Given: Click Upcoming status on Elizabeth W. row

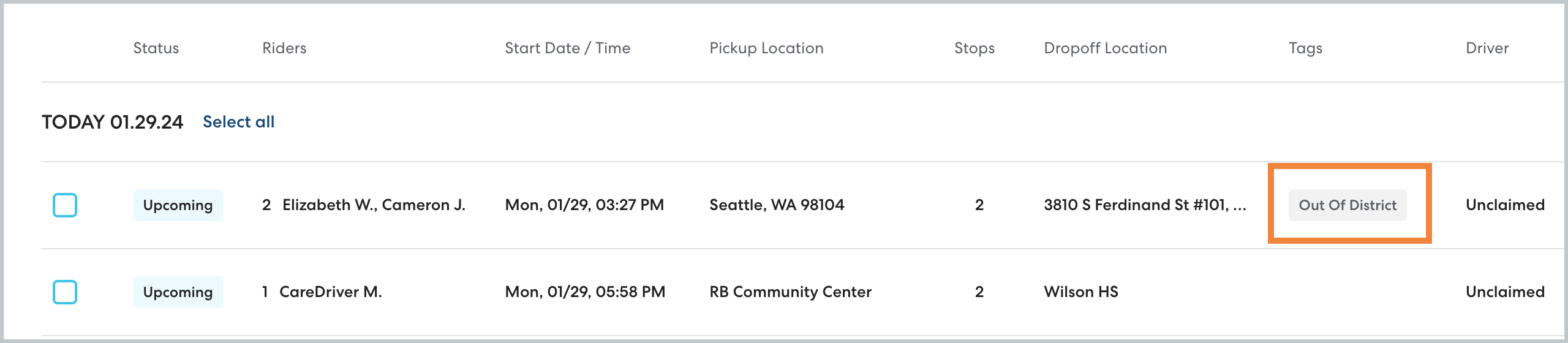Looking at the screenshot, I should (178, 205).
